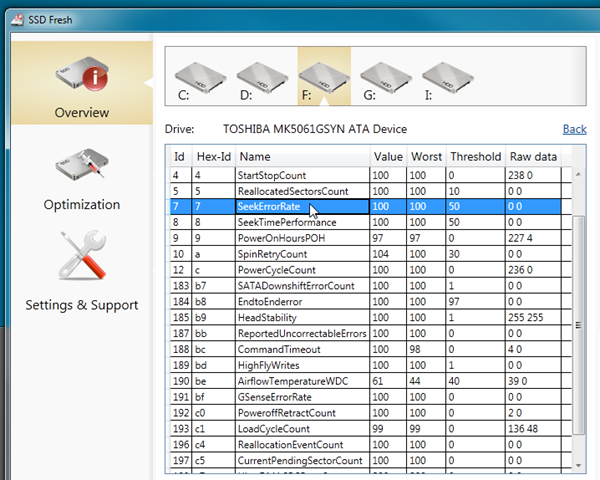Image resolution: width=600 pixels, height=480 pixels.
Task: Select the G: drive icon
Action: (386, 78)
